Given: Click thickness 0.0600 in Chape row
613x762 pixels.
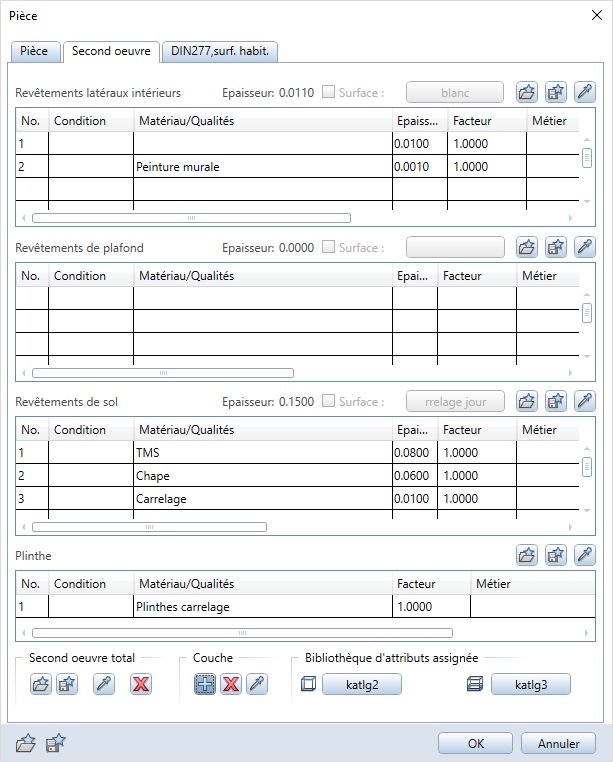Looking at the screenshot, I should (415, 475).
